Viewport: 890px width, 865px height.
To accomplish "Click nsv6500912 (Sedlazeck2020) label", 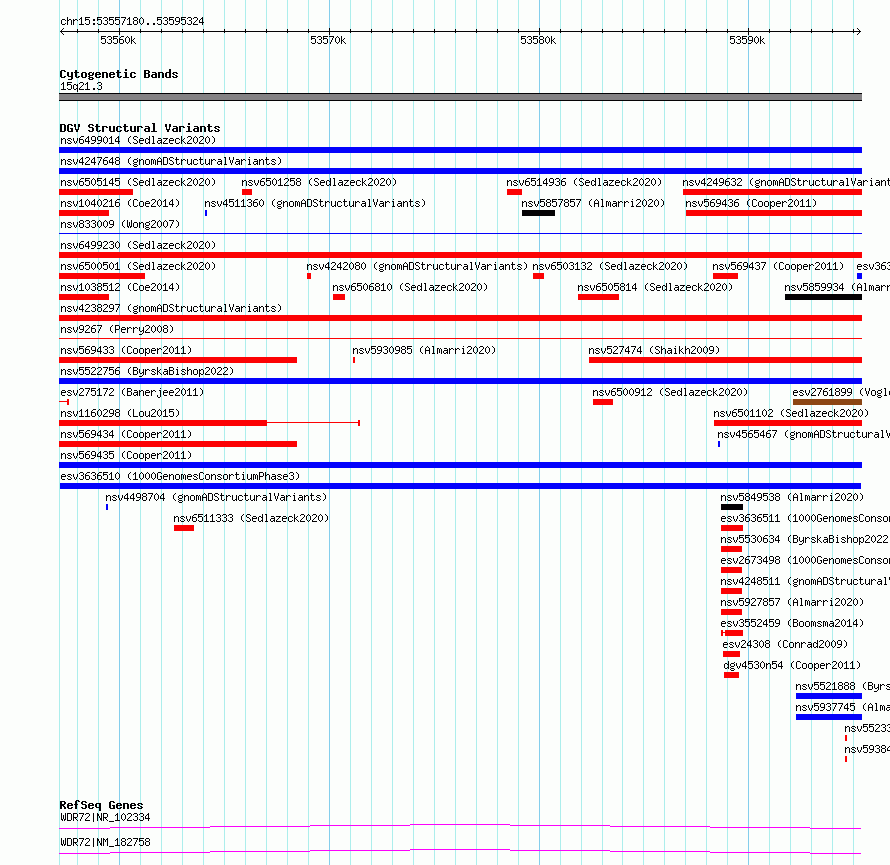I will pos(670,392).
